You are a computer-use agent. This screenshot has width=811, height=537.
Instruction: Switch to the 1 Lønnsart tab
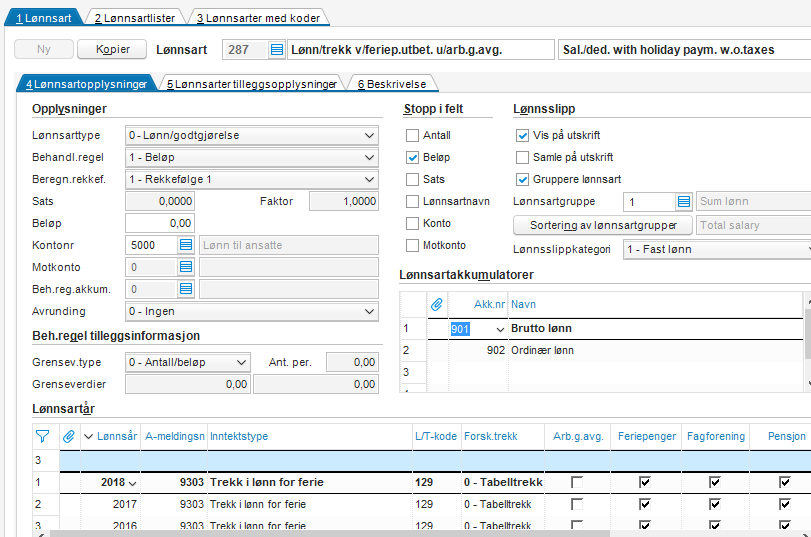43,18
